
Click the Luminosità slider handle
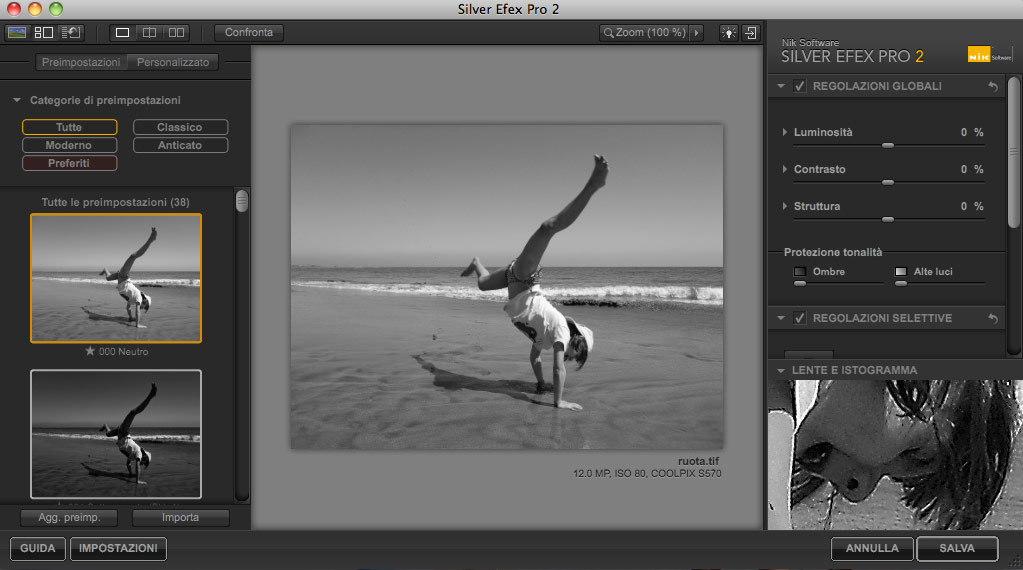887,145
